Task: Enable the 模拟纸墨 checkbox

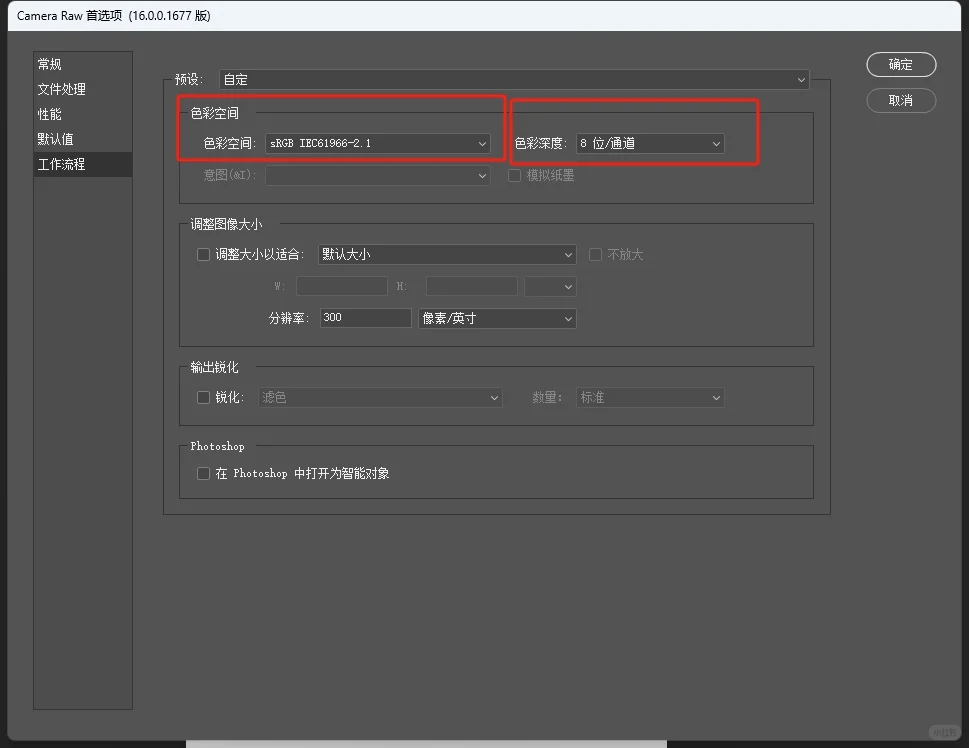Action: tap(514, 175)
